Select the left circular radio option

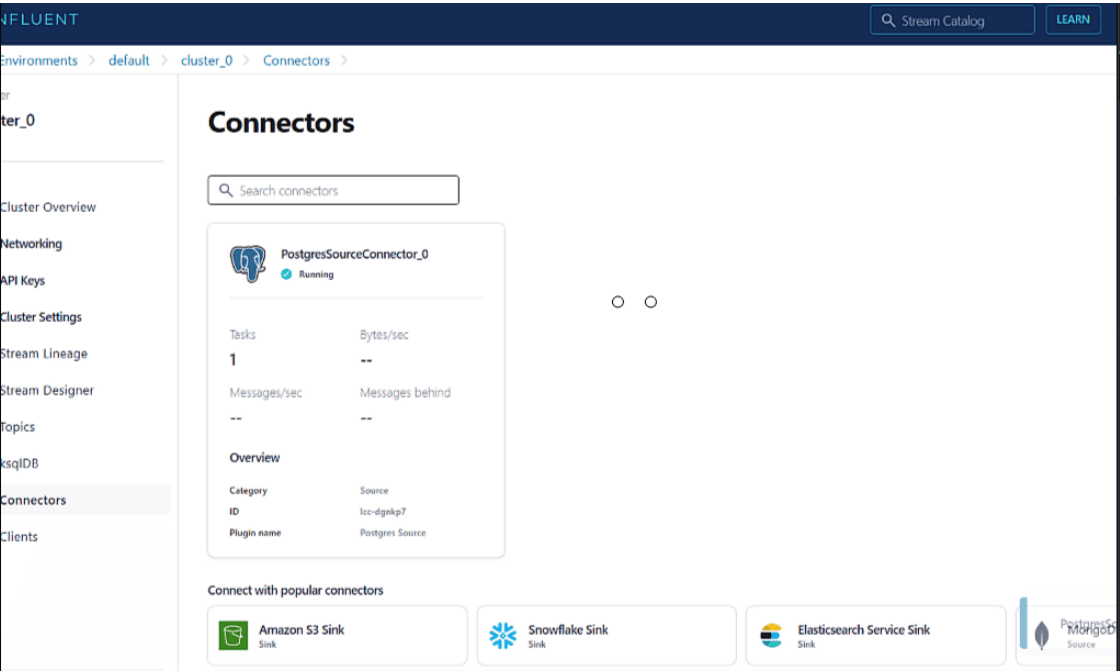[x=617, y=301]
